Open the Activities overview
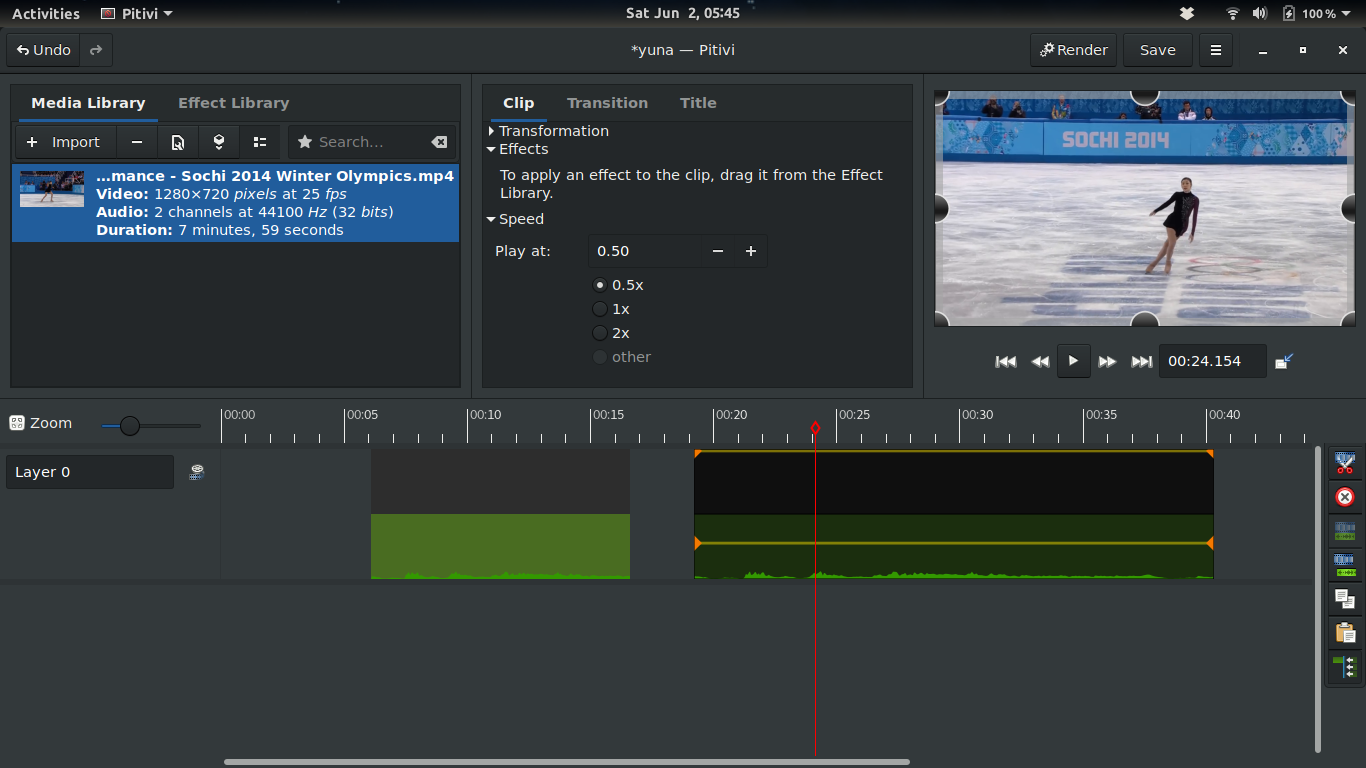 click(46, 14)
